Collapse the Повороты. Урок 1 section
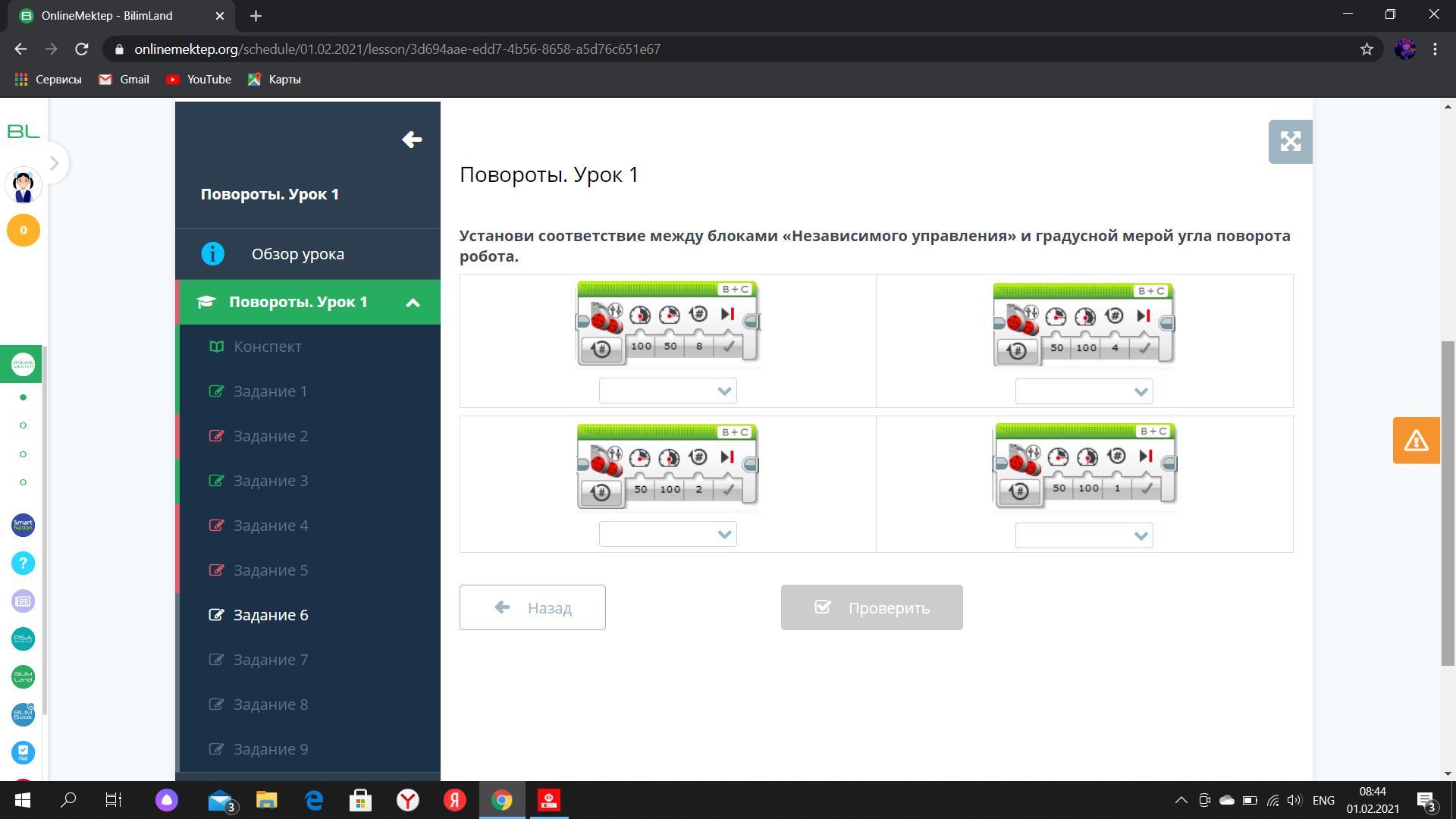 tap(413, 303)
